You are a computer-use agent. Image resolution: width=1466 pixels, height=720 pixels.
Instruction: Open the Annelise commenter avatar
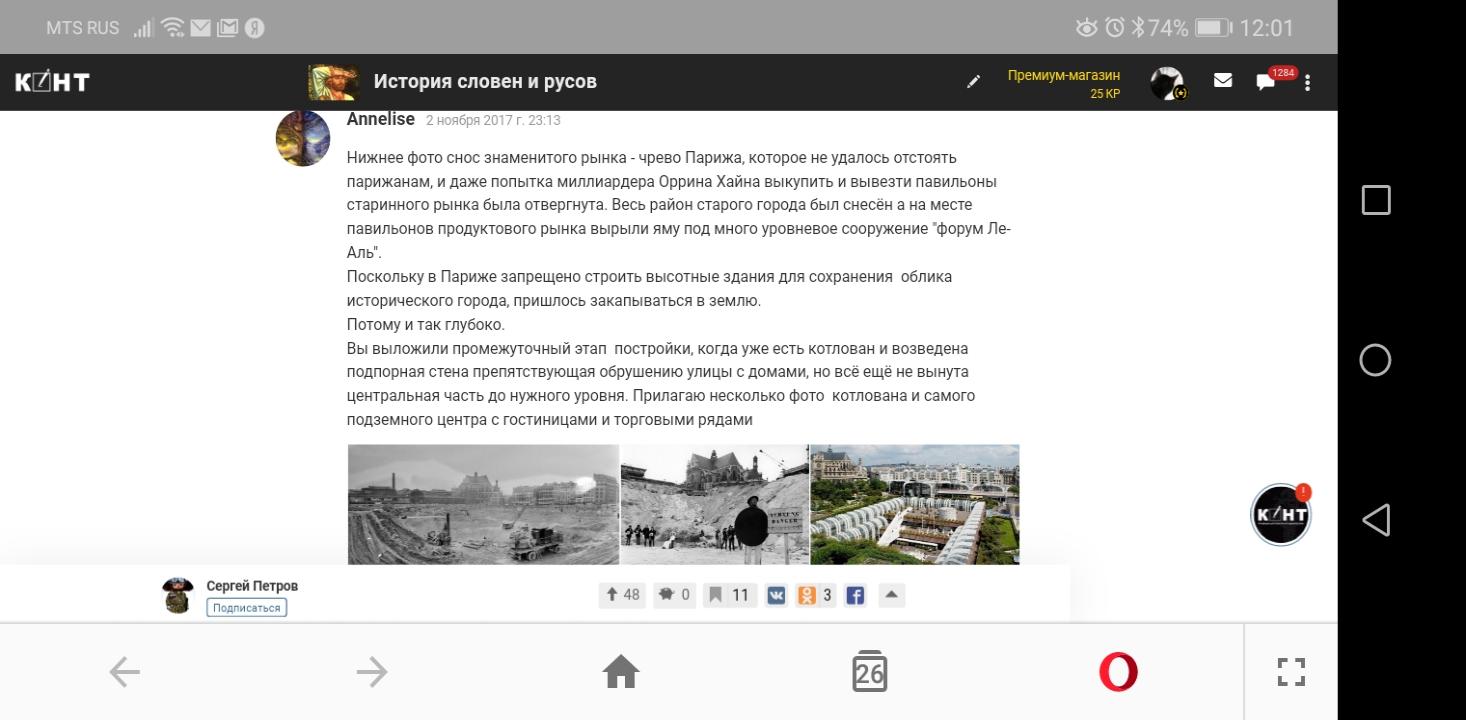(303, 138)
